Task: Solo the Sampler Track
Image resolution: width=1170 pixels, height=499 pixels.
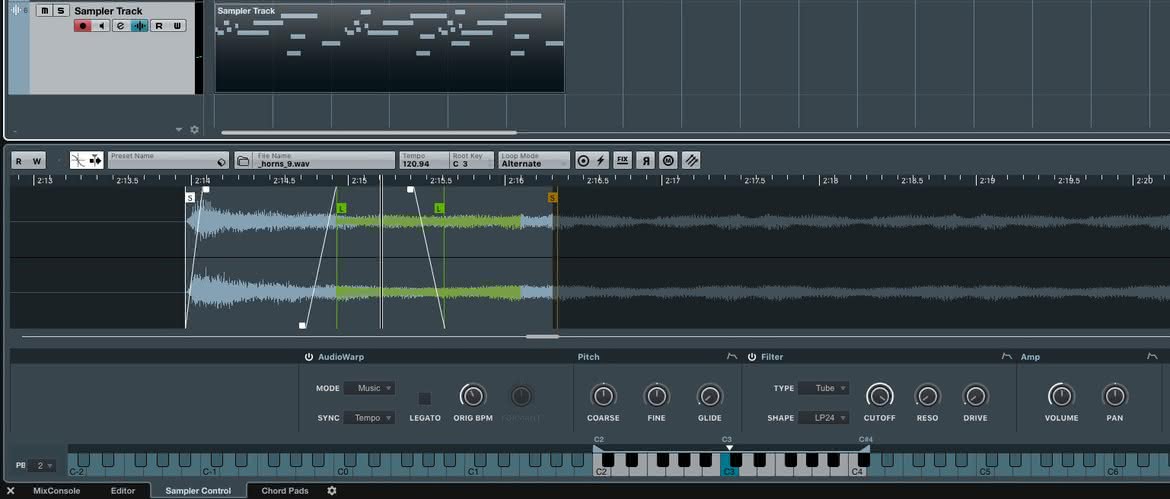Action: click(61, 10)
